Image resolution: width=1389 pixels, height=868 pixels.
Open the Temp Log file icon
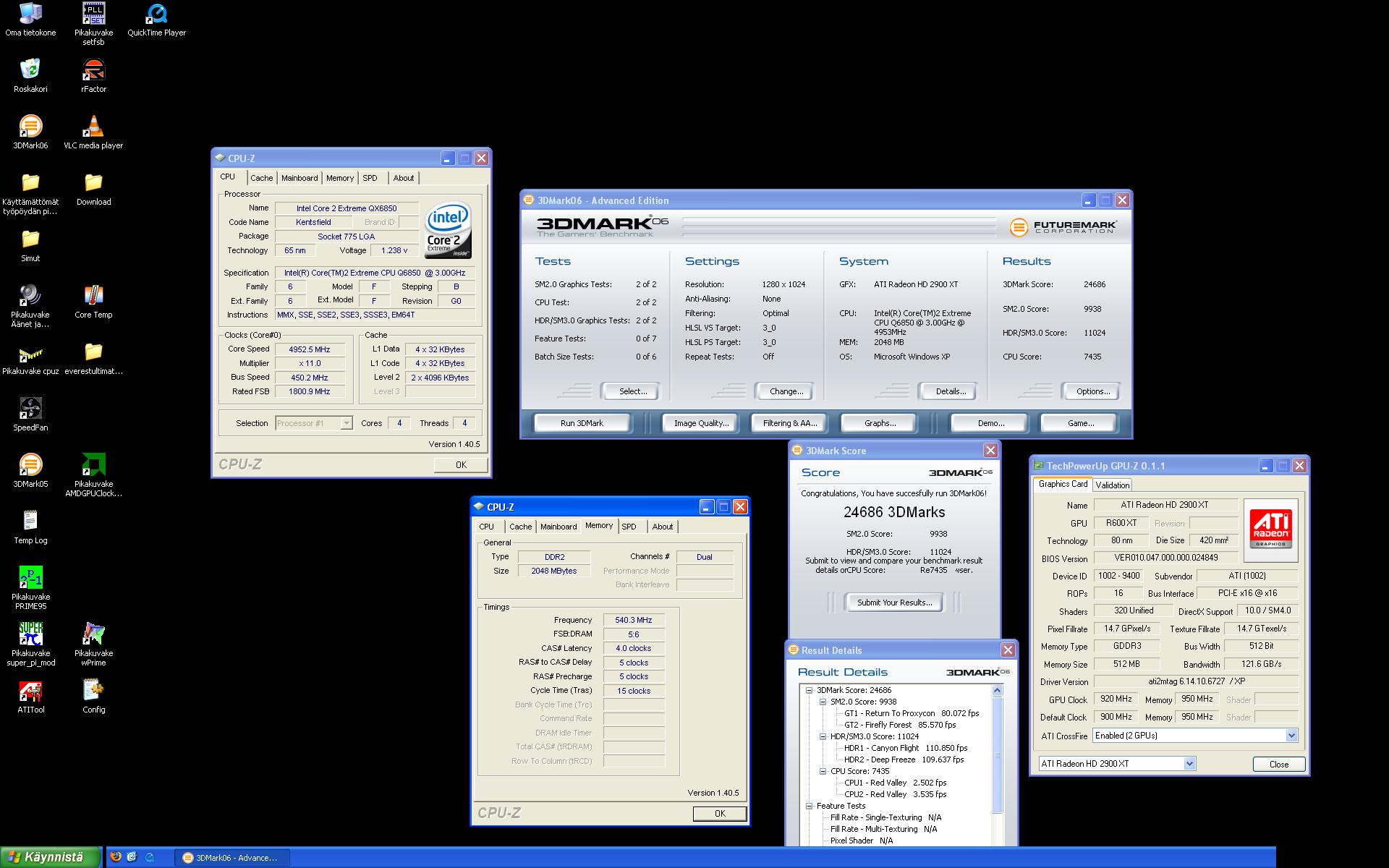tap(30, 527)
